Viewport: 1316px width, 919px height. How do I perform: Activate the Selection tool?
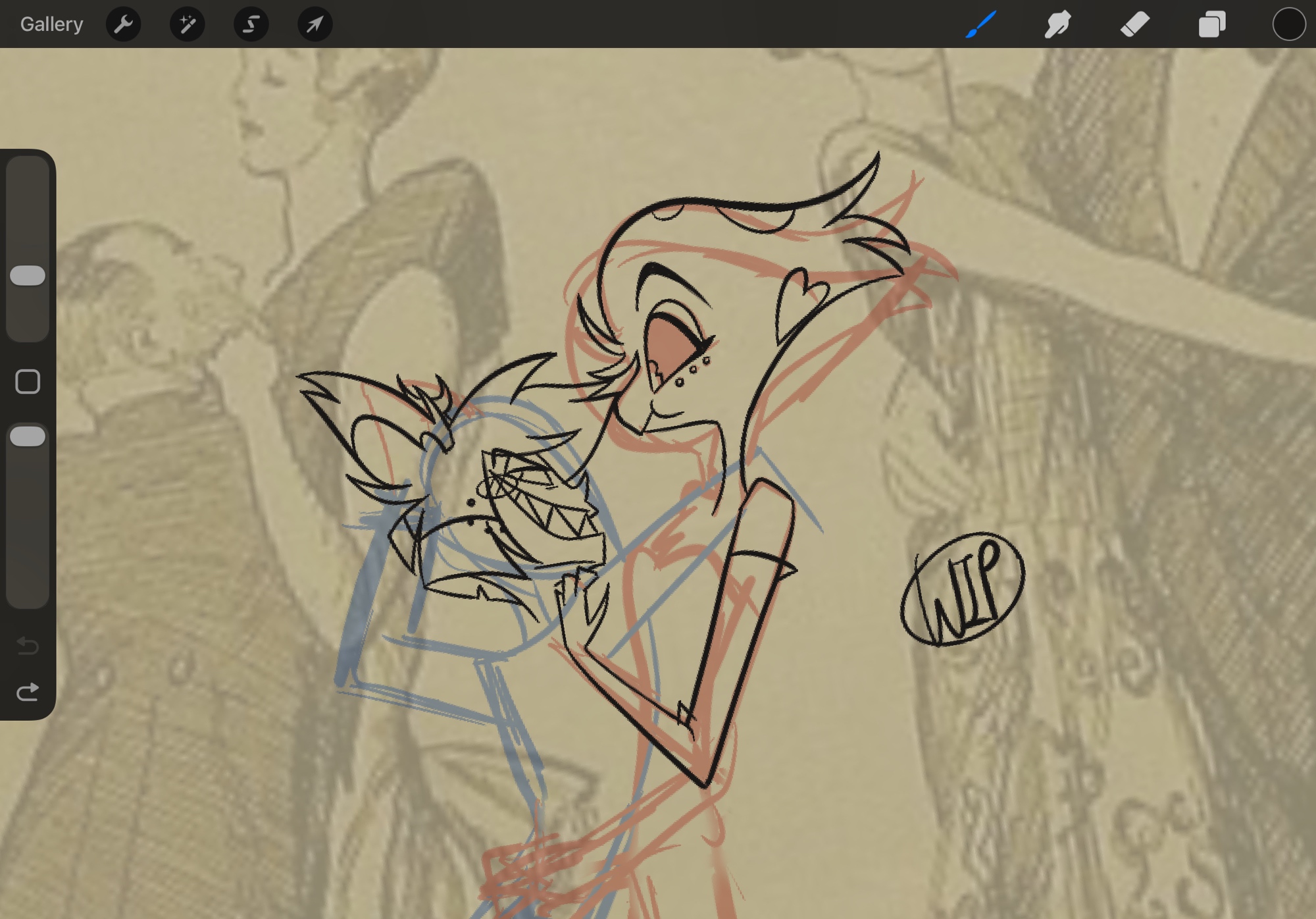(251, 24)
